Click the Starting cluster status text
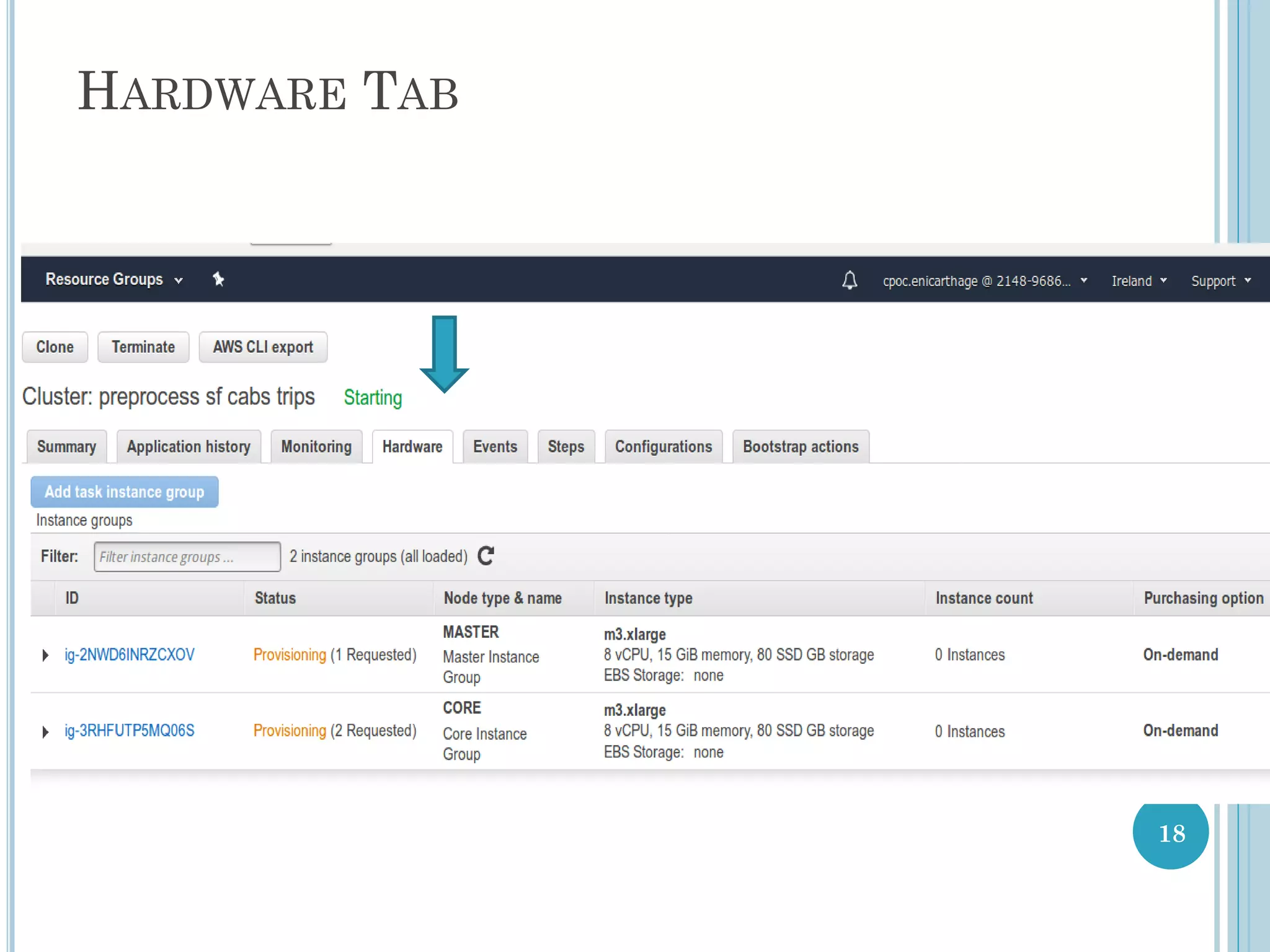Viewport: 1270px width, 952px height. 373,398
